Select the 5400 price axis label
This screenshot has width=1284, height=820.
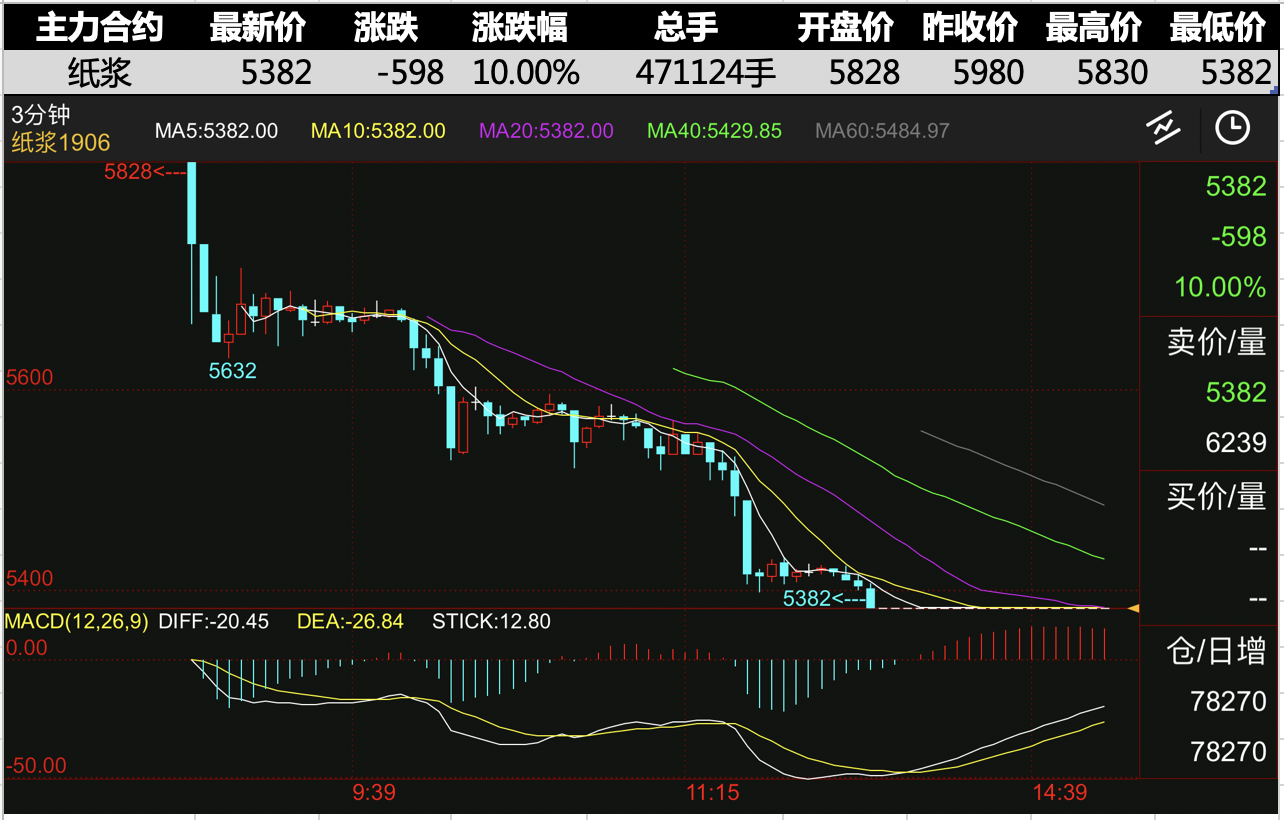click(30, 578)
